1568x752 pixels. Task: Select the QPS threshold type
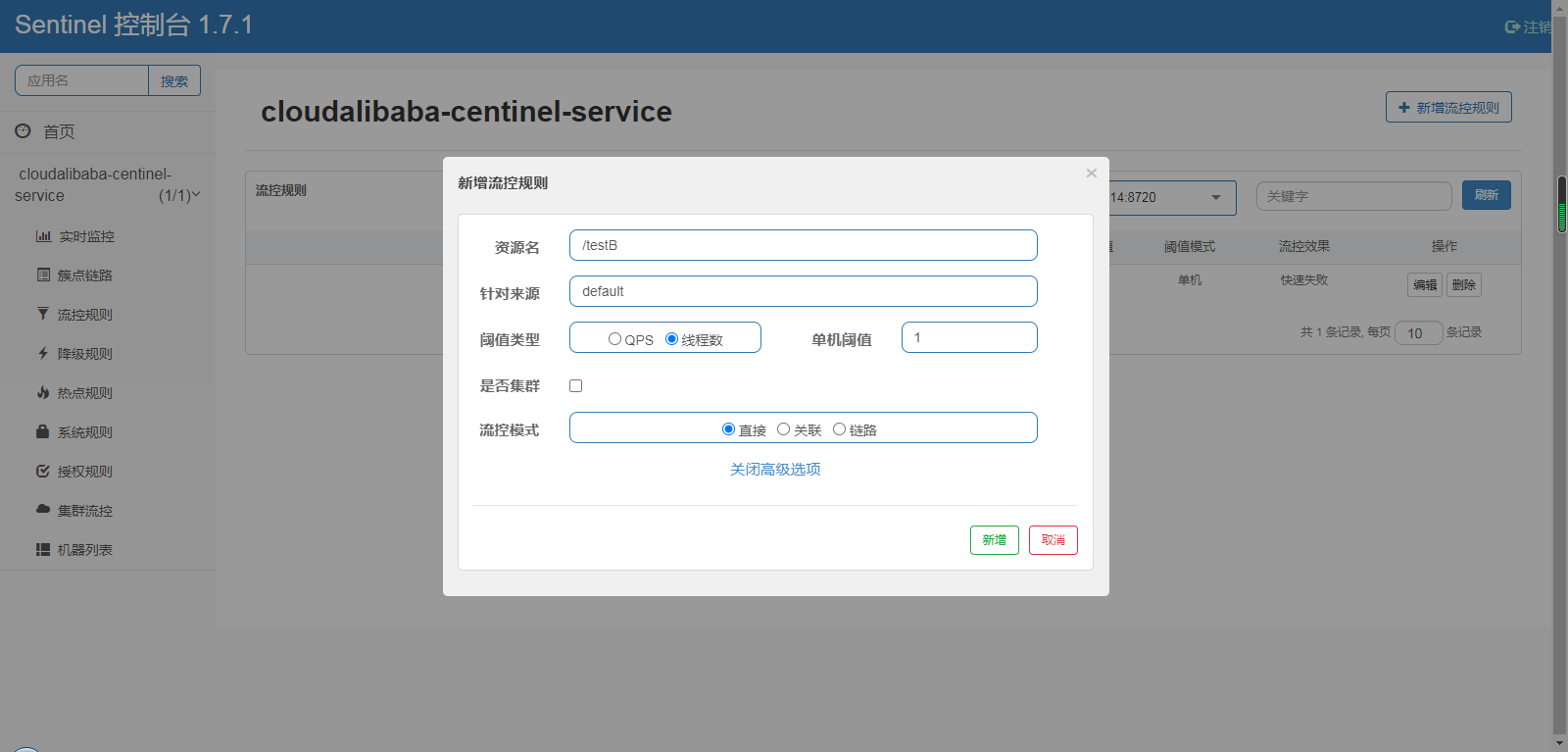click(x=614, y=339)
